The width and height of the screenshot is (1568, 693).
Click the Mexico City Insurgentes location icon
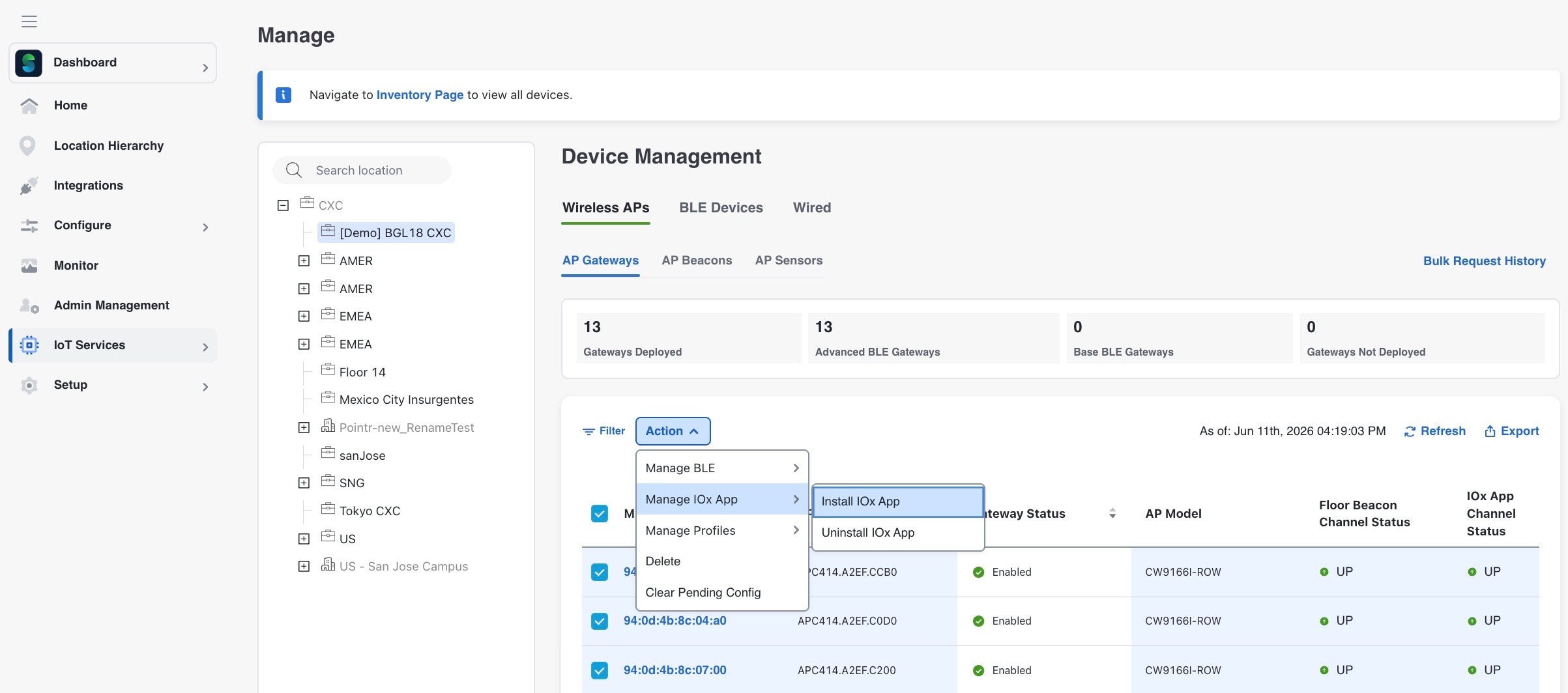[x=328, y=398]
